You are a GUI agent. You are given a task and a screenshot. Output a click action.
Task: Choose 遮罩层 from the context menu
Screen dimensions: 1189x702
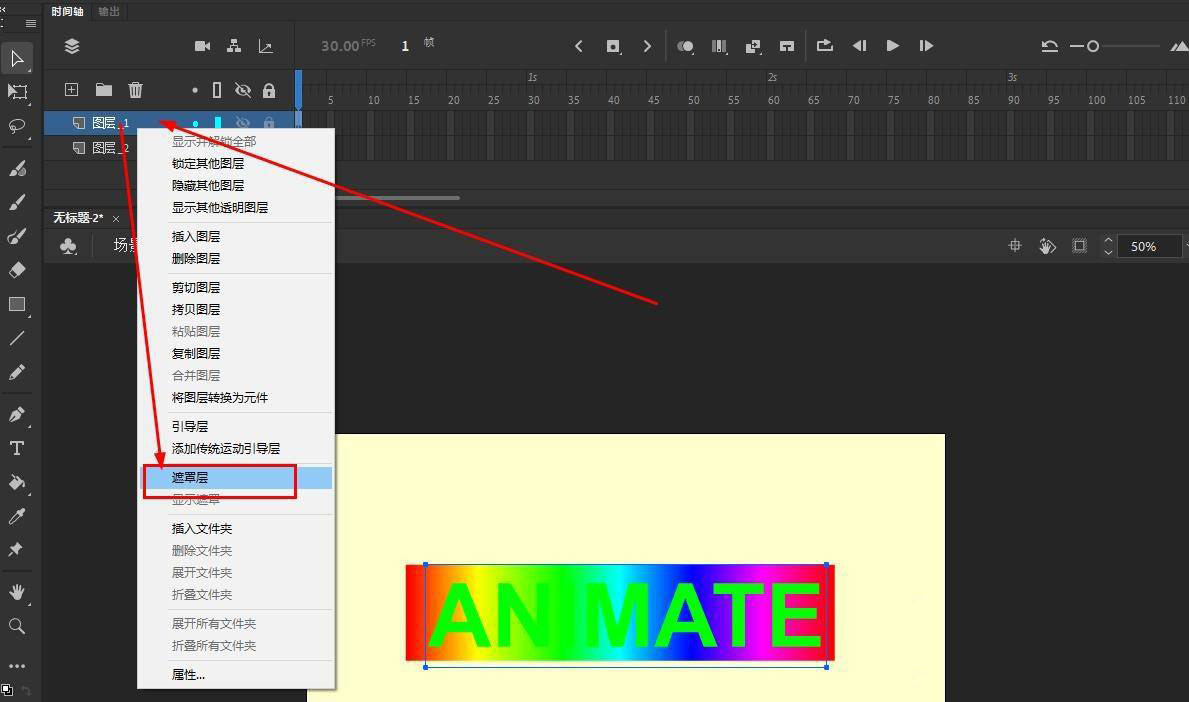237,478
